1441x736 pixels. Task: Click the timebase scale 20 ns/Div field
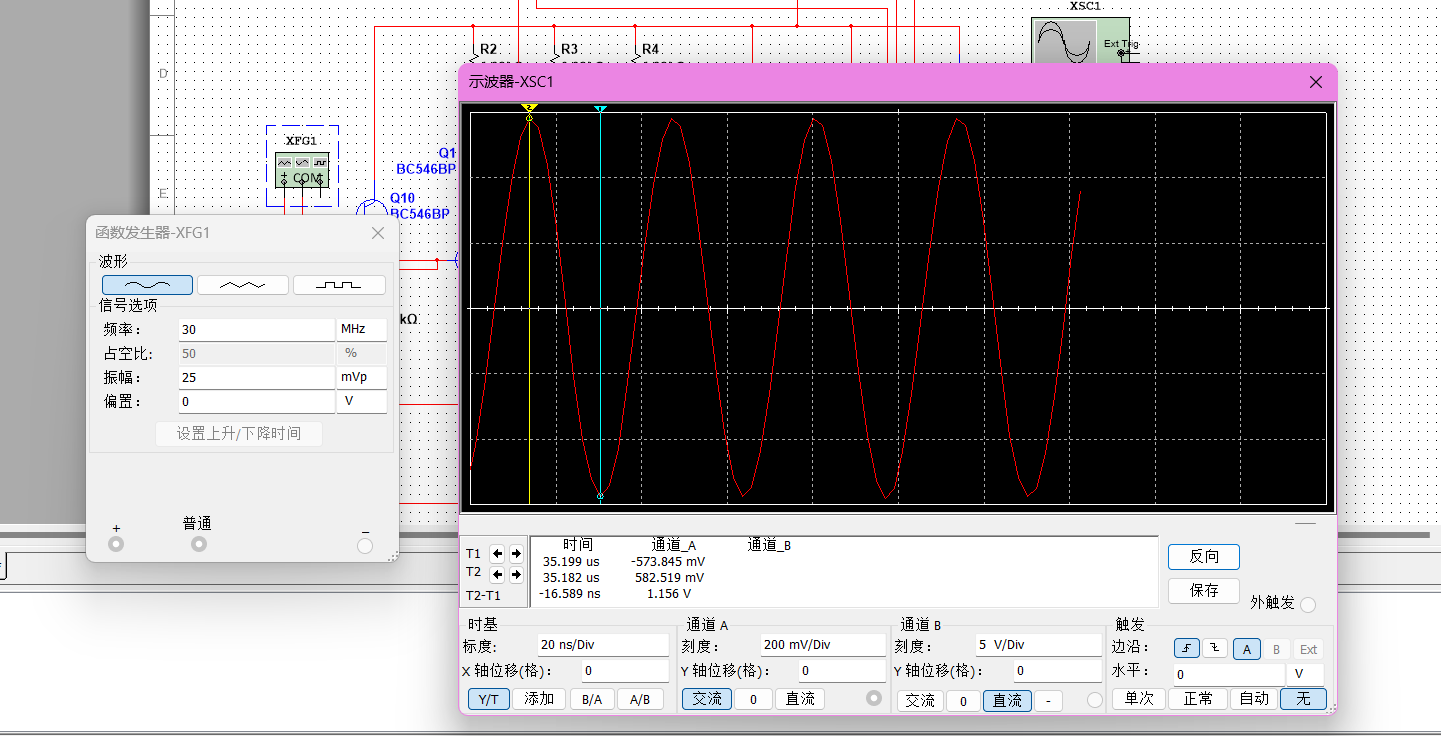[602, 645]
